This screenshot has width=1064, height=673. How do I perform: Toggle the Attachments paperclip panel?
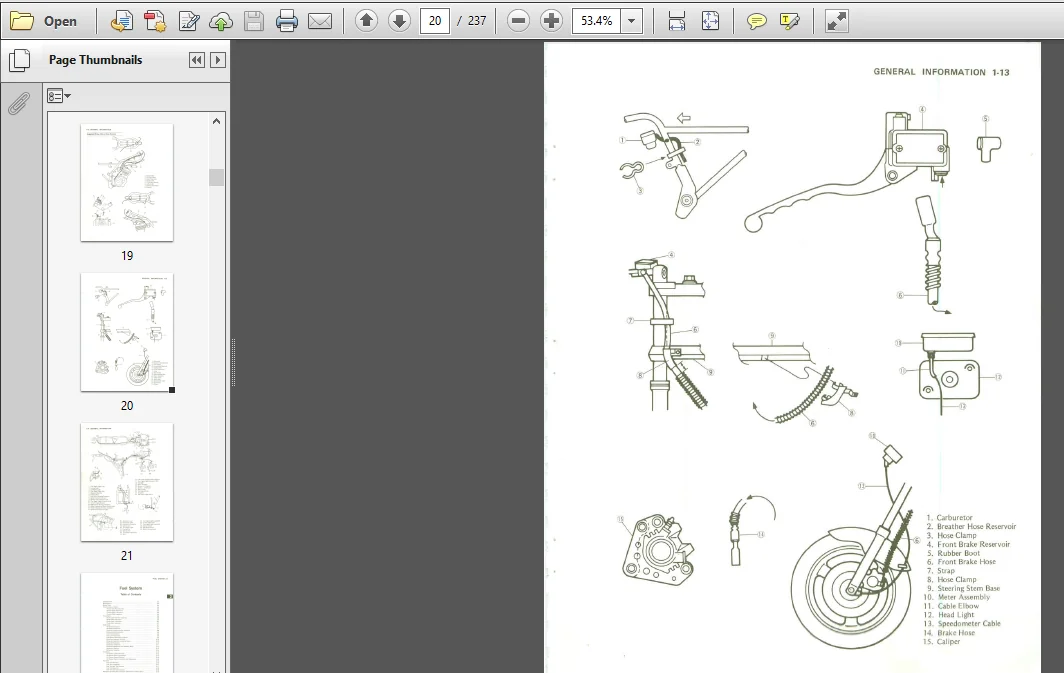(x=19, y=104)
